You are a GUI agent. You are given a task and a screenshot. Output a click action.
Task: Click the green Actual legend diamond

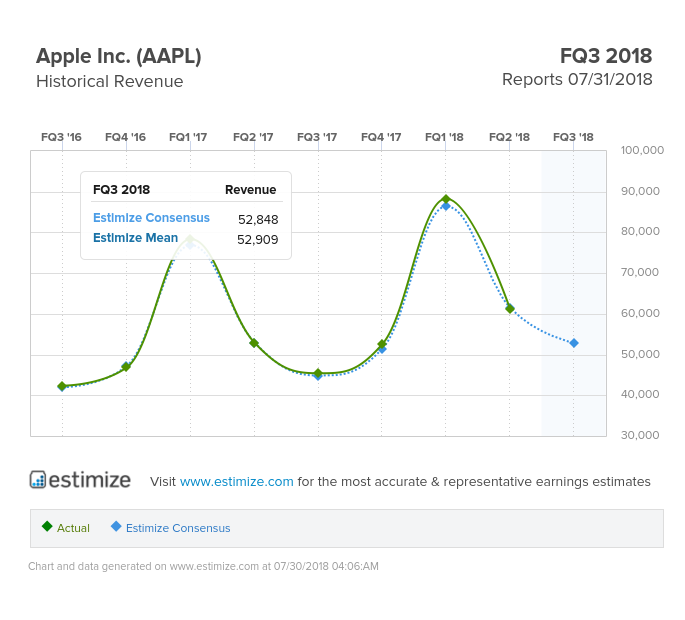[x=47, y=526]
